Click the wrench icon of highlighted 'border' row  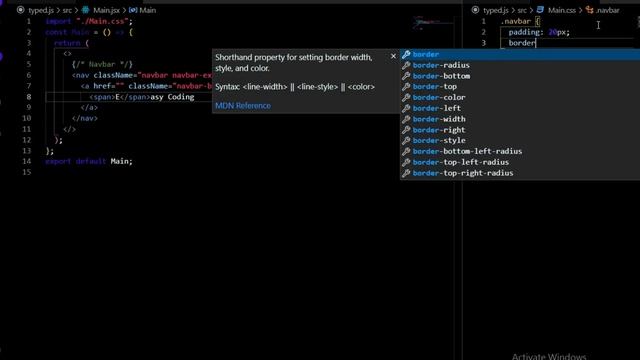click(x=406, y=54)
